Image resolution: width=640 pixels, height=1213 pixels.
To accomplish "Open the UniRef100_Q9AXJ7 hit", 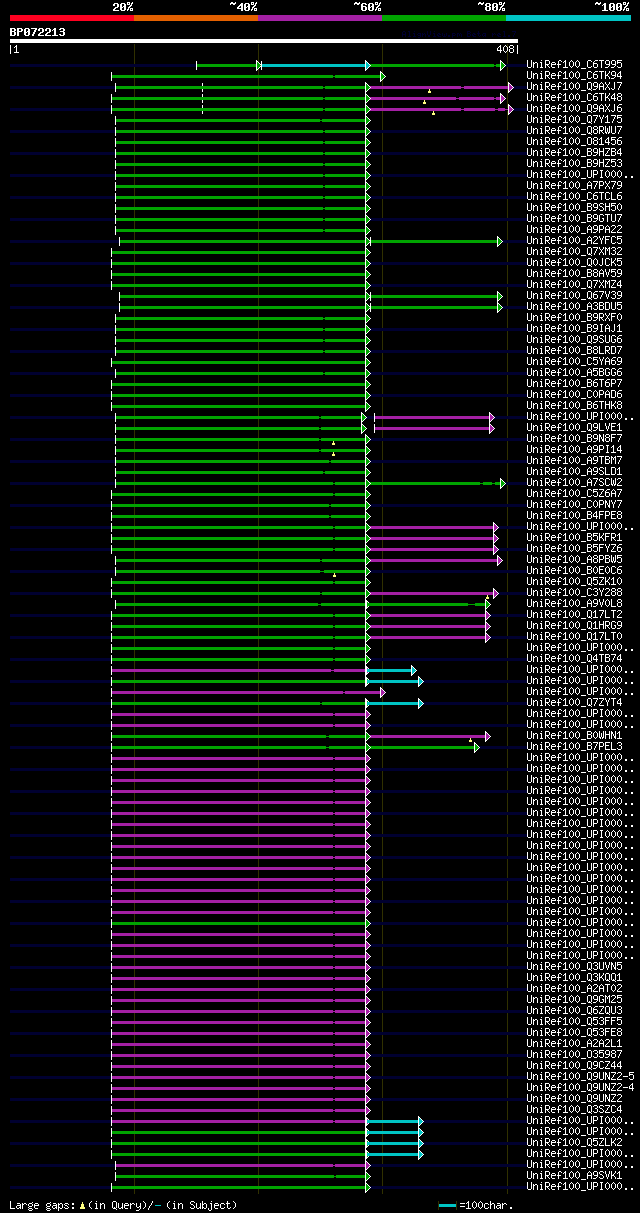I will 574,86.
